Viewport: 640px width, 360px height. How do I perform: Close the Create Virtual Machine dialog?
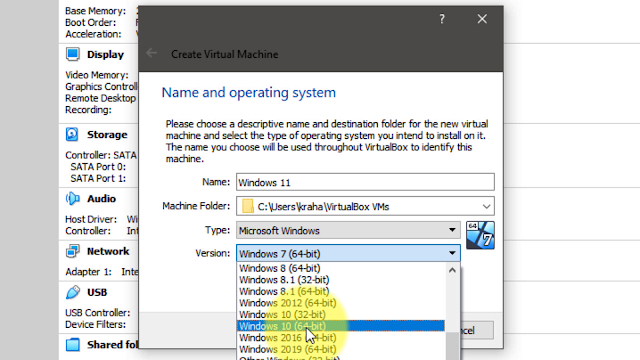482,19
